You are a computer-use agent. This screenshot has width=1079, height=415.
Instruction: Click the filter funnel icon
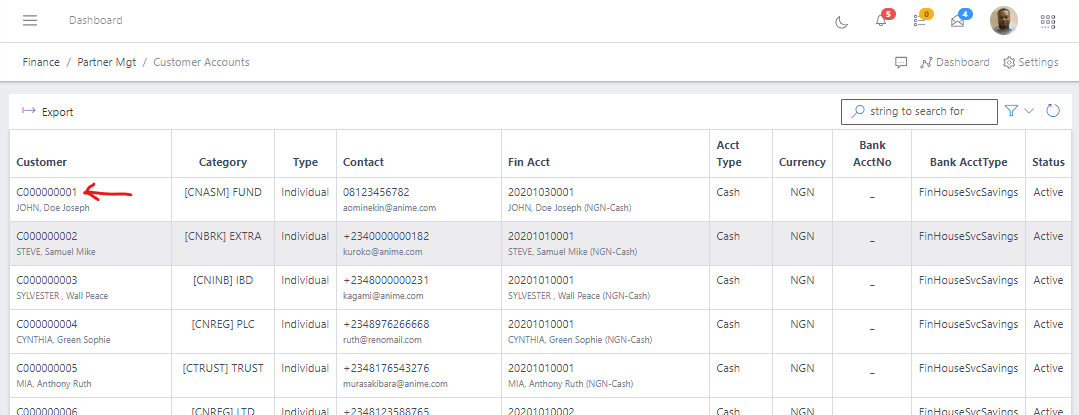coord(1011,111)
